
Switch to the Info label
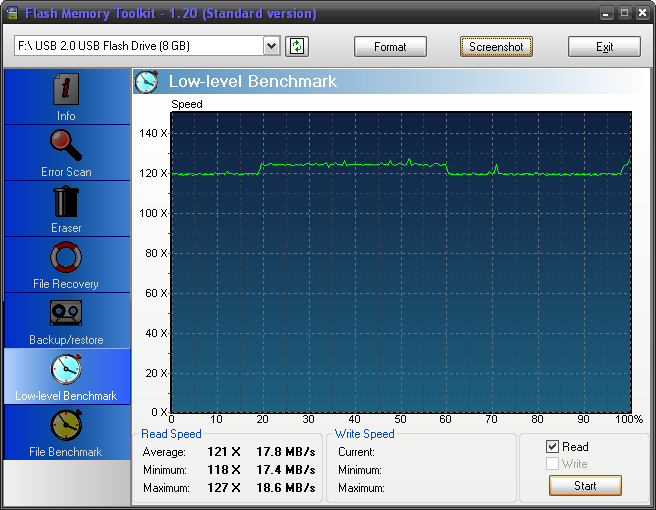point(66,116)
